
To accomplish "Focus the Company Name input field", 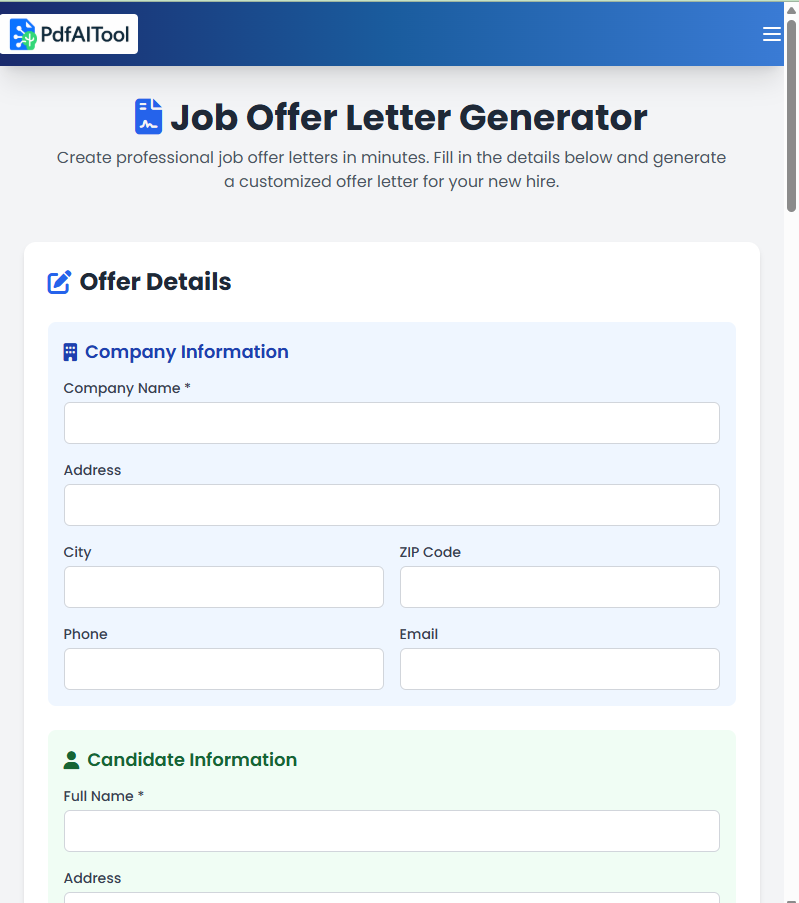I will pos(391,423).
